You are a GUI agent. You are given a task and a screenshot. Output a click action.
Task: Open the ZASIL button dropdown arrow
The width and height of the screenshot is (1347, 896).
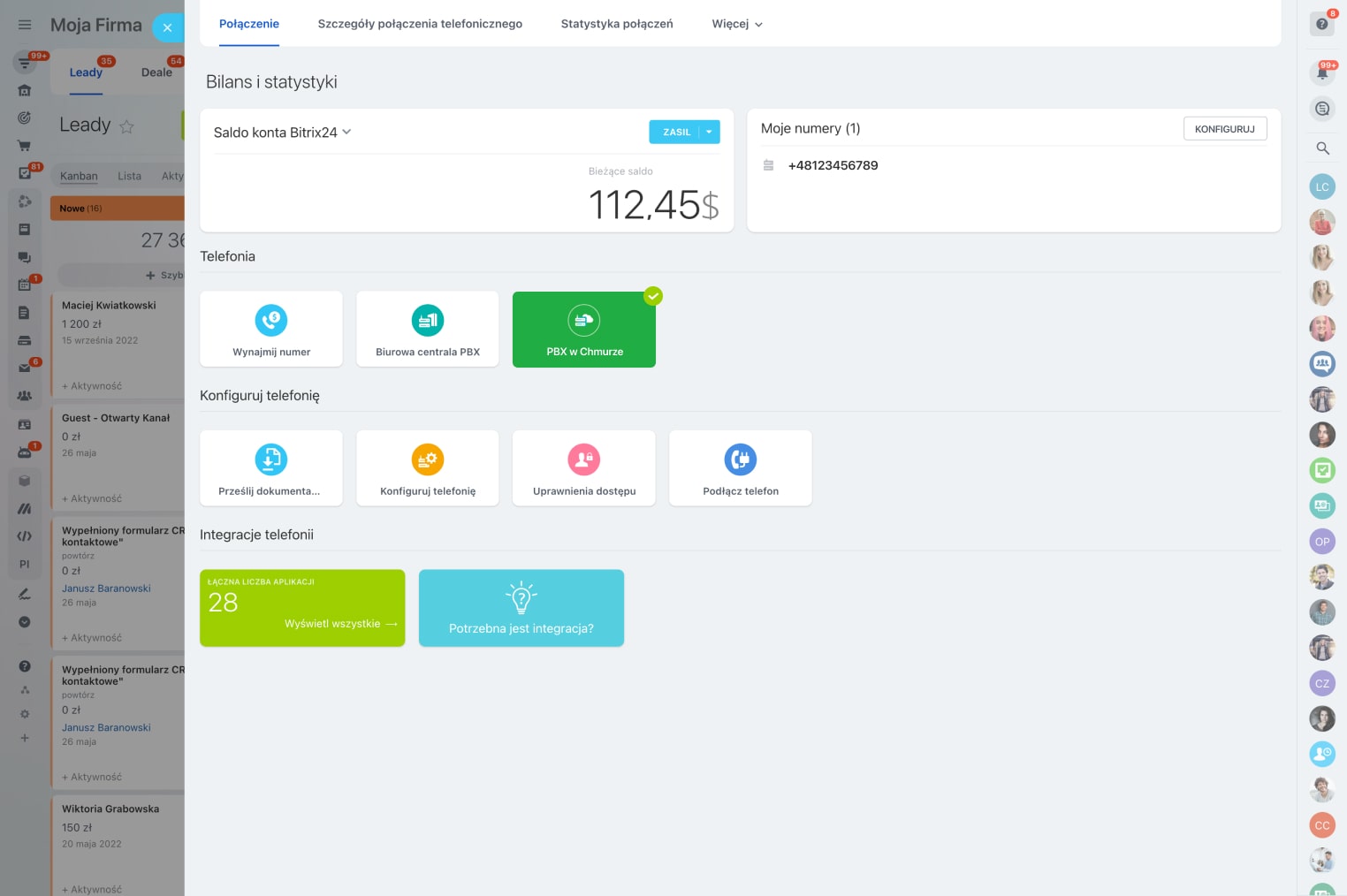pos(709,132)
